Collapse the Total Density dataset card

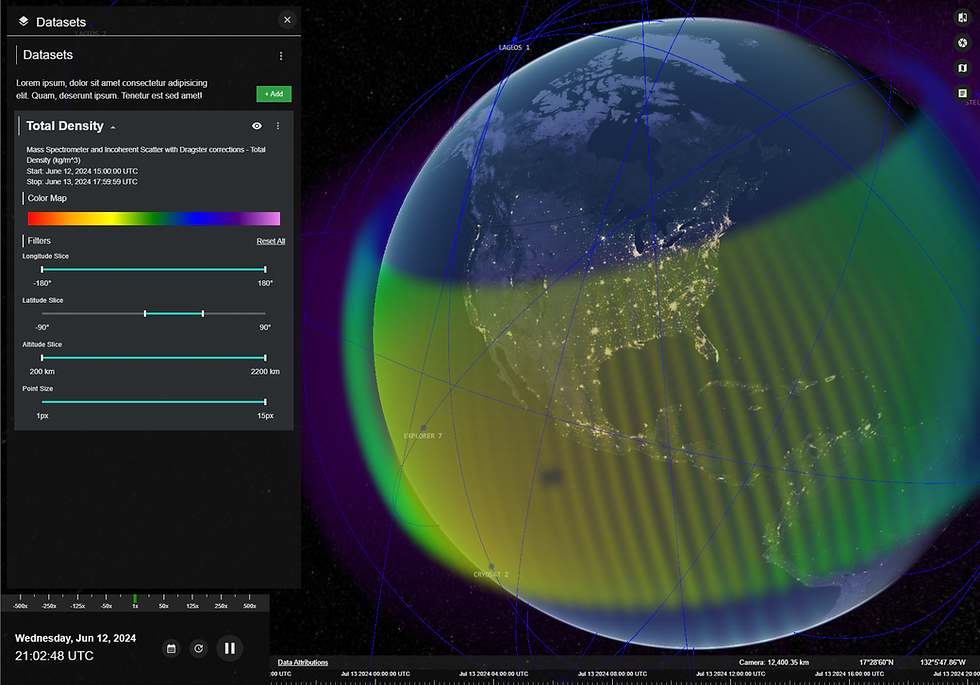(x=113, y=127)
